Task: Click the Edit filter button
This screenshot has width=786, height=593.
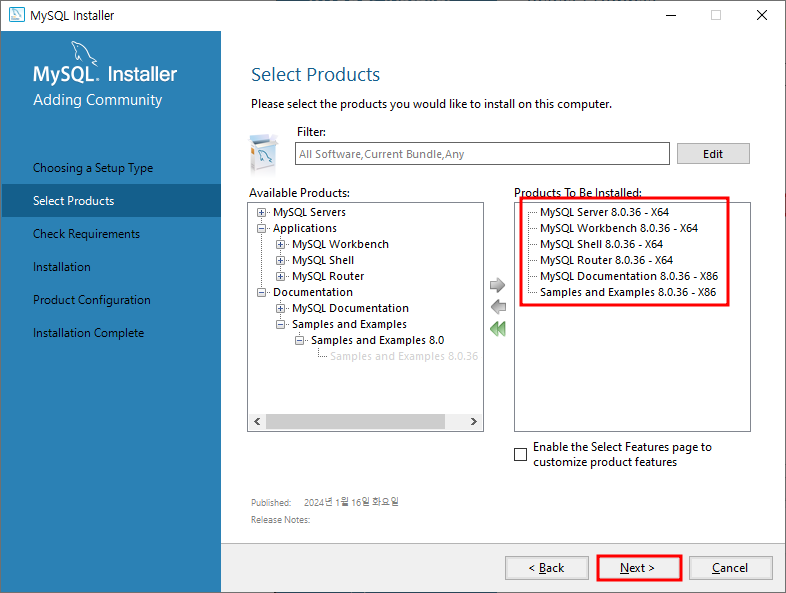Action: [713, 153]
